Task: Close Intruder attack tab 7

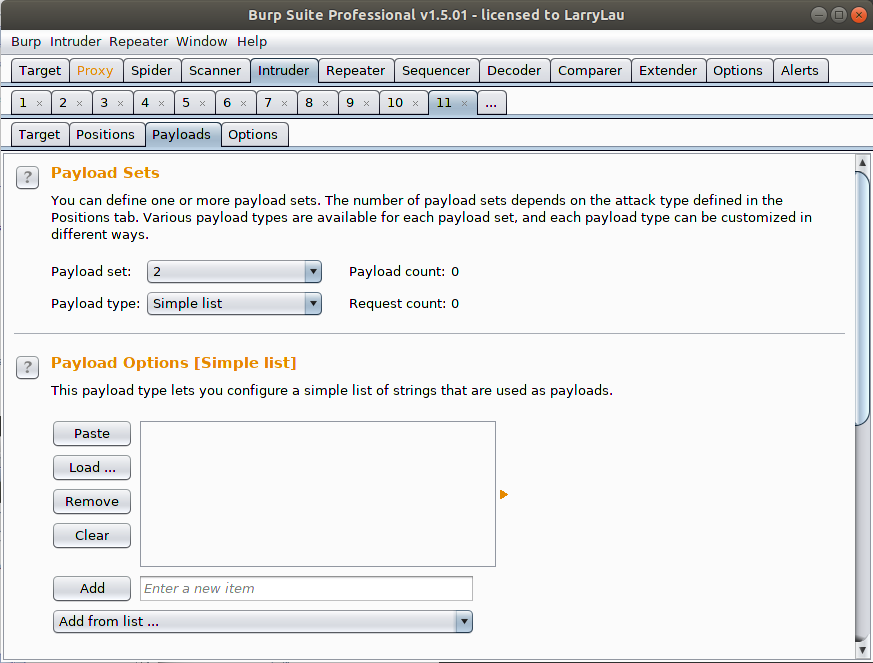Action: 285,104
